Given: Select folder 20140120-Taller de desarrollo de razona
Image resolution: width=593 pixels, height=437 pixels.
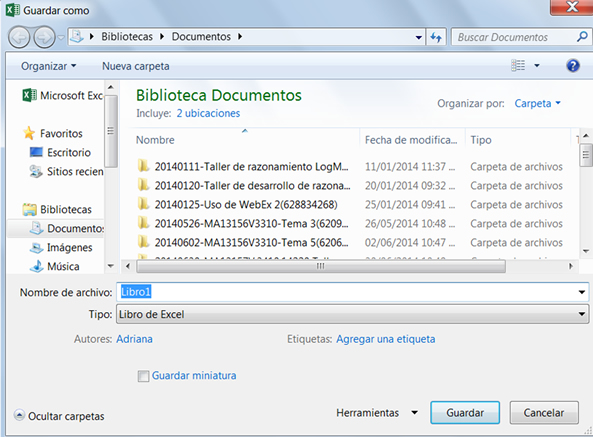Looking at the screenshot, I should pyautogui.click(x=244, y=185).
